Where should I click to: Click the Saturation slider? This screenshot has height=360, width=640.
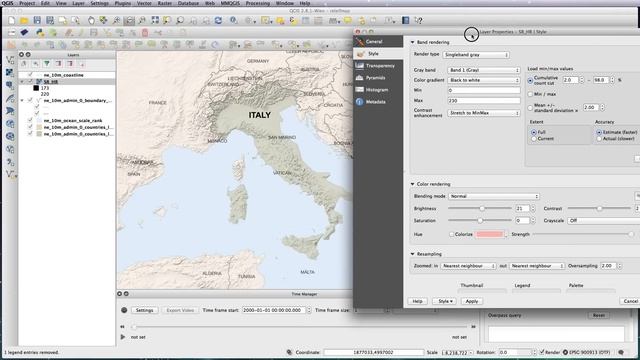pyautogui.click(x=480, y=220)
